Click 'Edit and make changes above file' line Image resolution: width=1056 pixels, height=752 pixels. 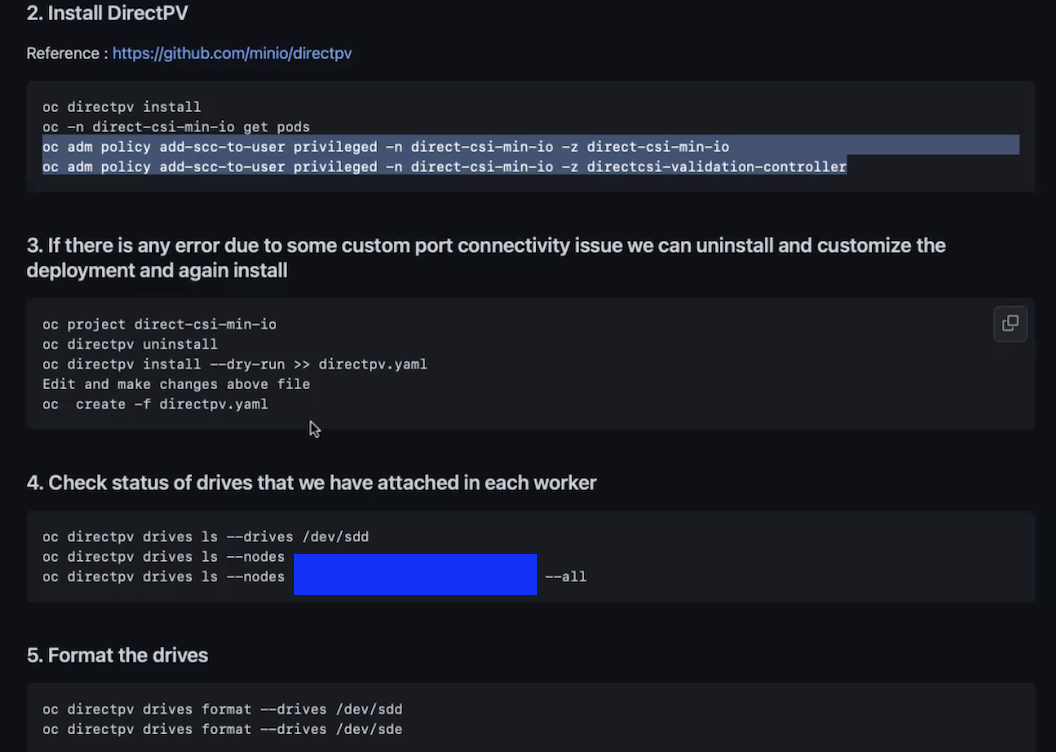click(x=176, y=384)
